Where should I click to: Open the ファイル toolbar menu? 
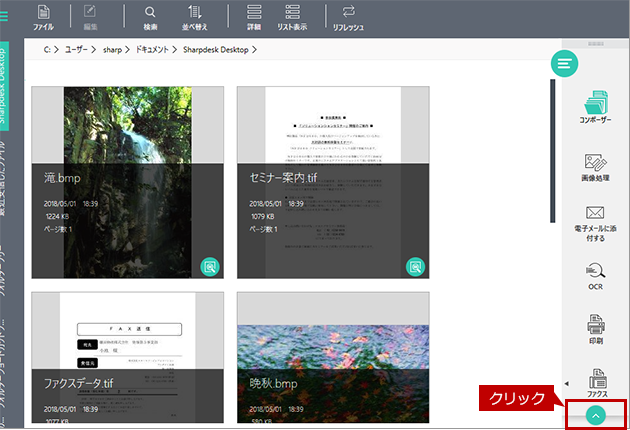click(43, 18)
